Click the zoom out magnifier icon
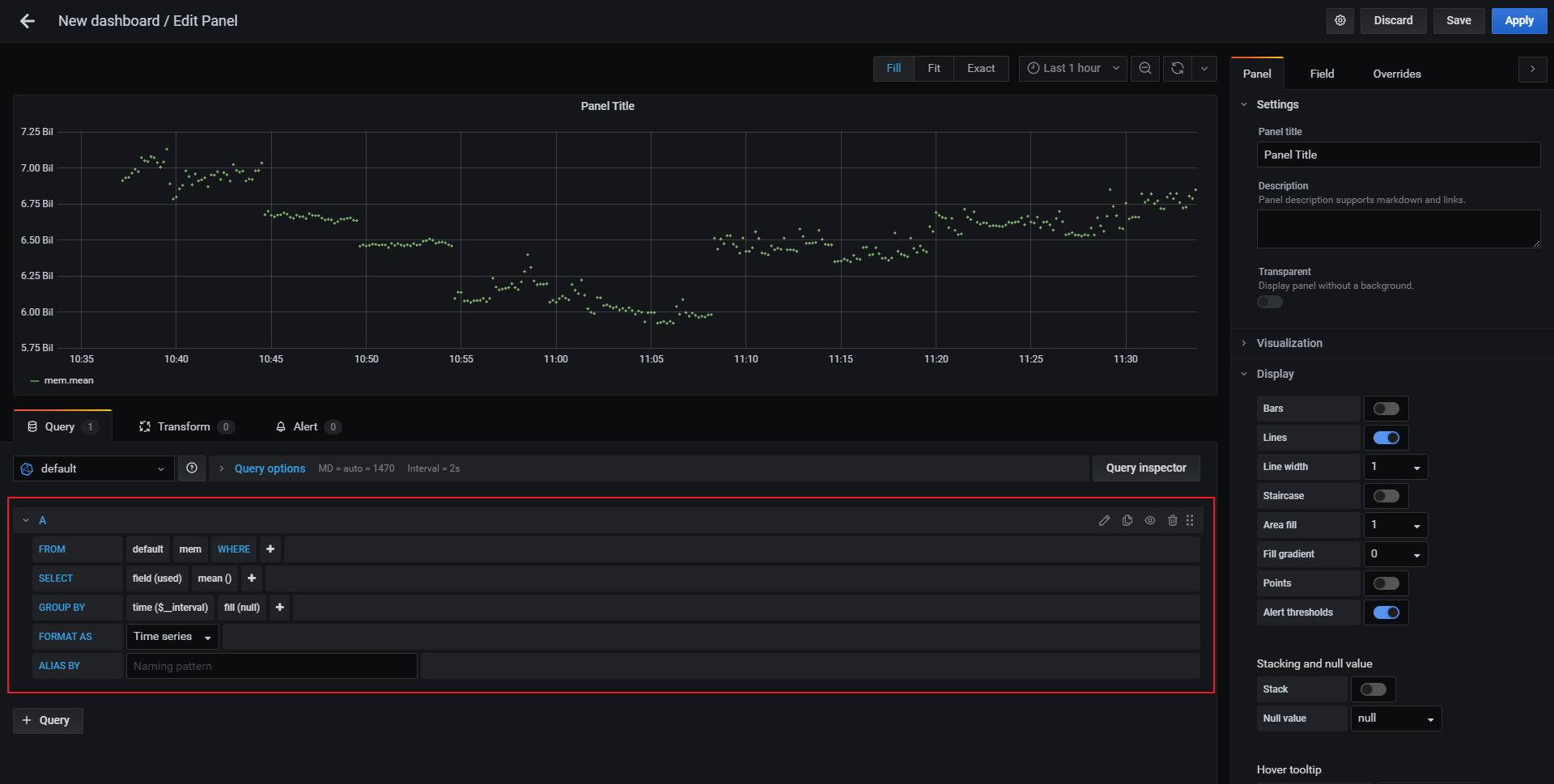 [x=1144, y=68]
